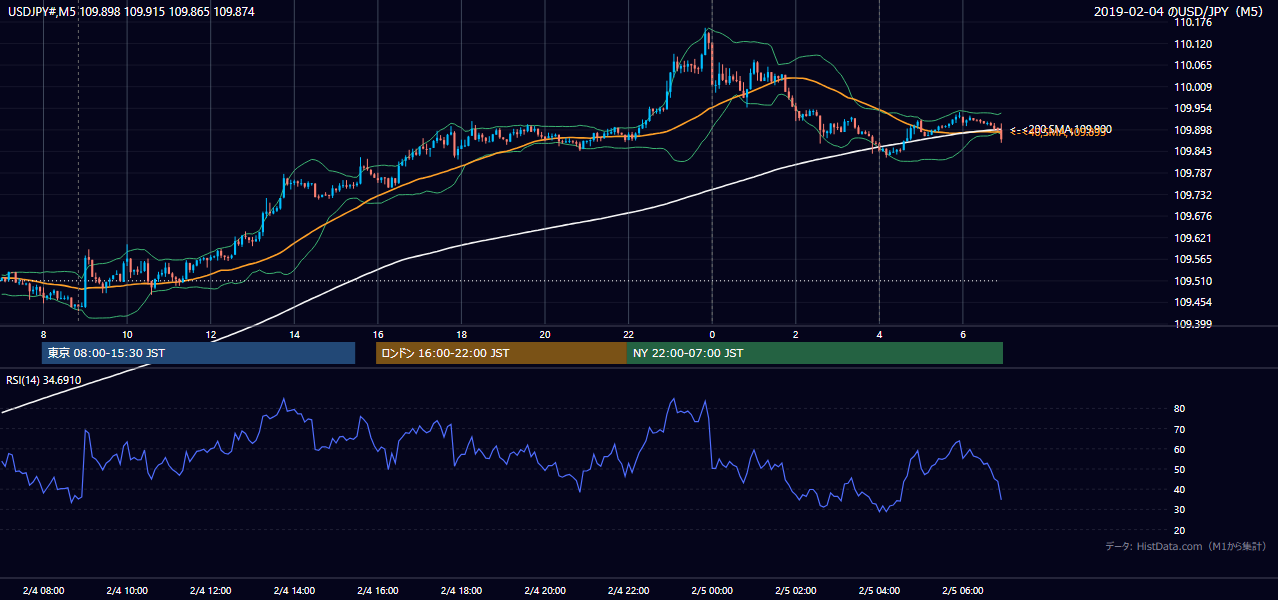Click price axis label 110.009

1194,87
